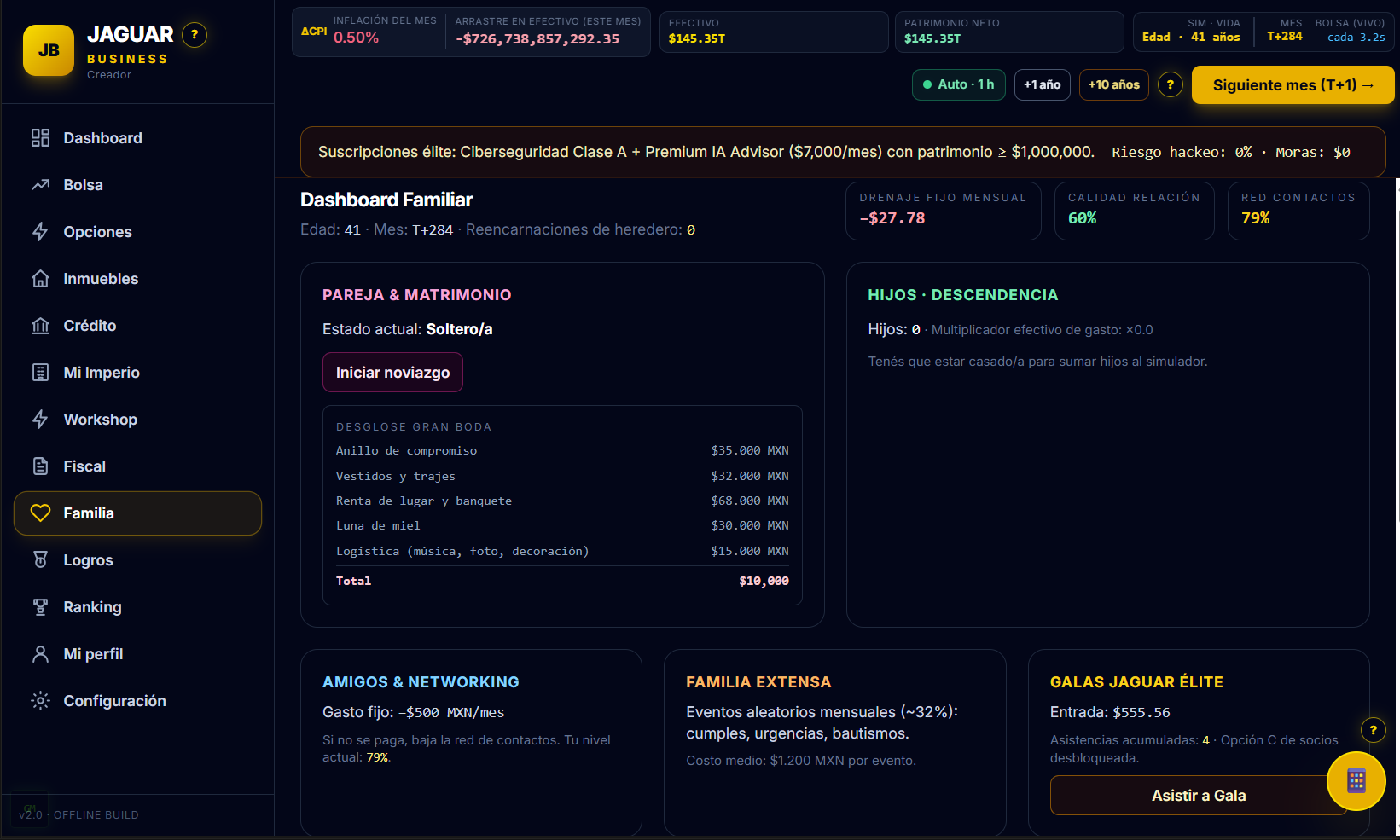This screenshot has width=1400, height=840.
Task: Click the Familia Extensa heading
Action: coord(758,682)
